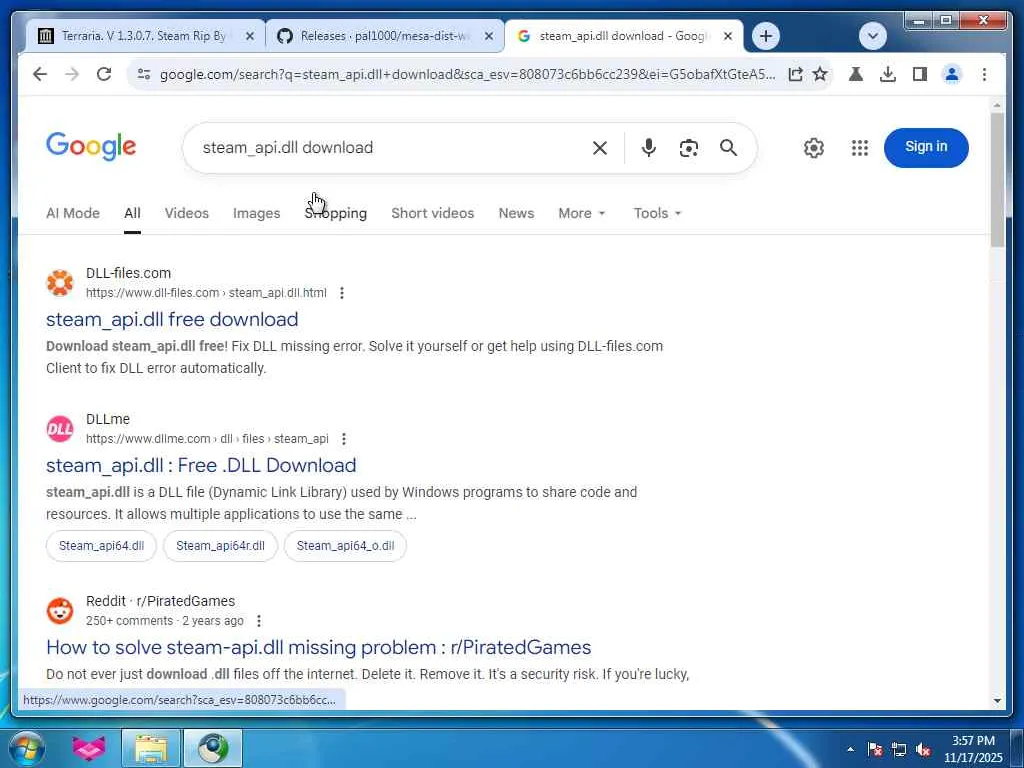Image resolution: width=1024 pixels, height=768 pixels.
Task: Show hidden system tray icons
Action: tap(850, 749)
